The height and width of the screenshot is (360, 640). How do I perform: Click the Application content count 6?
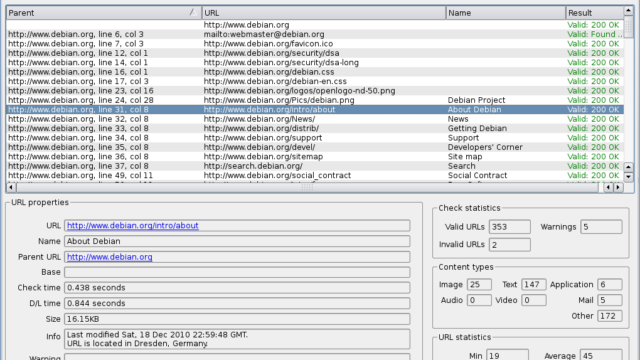[x=610, y=284]
